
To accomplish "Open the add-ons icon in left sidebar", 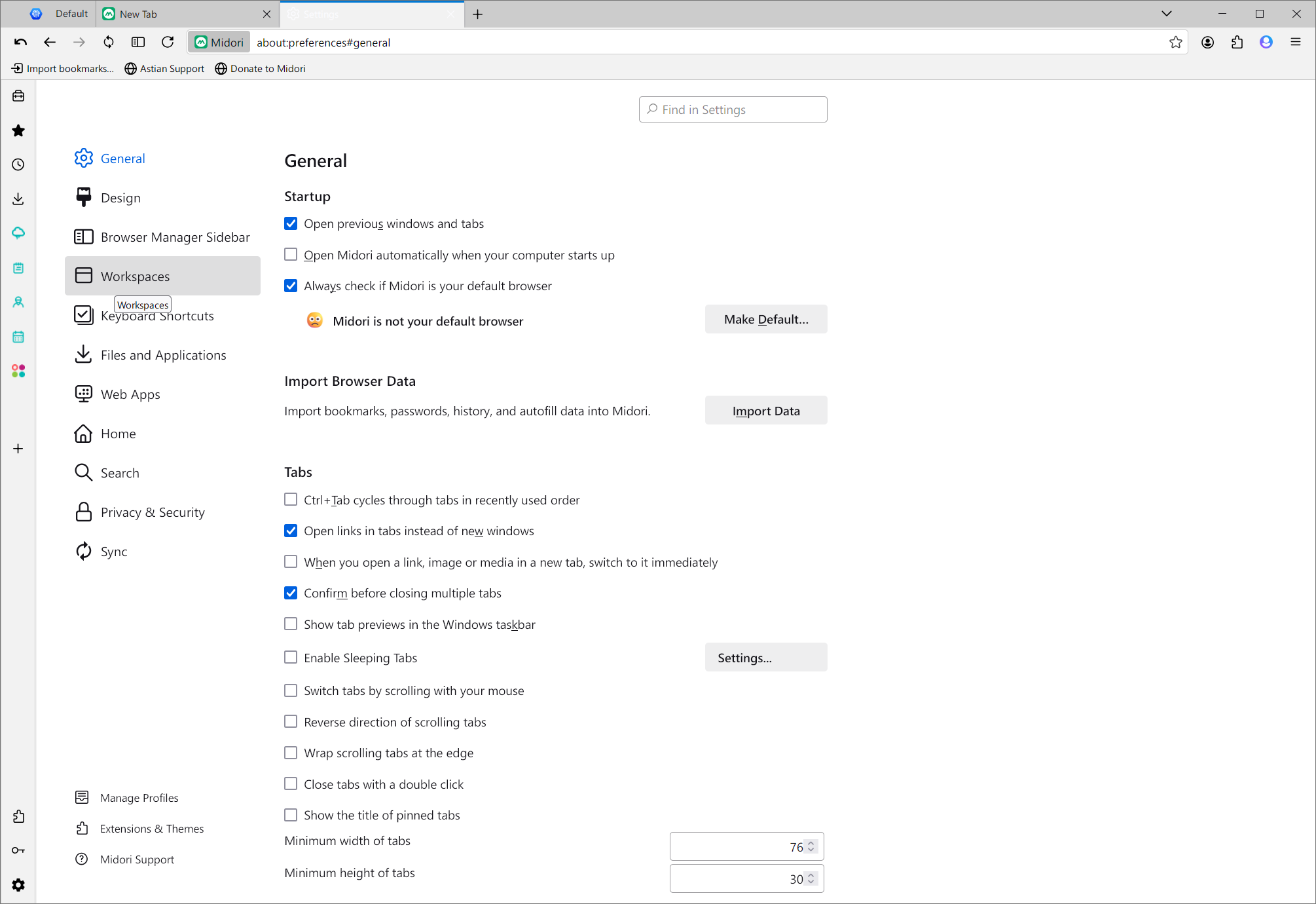I will [18, 816].
